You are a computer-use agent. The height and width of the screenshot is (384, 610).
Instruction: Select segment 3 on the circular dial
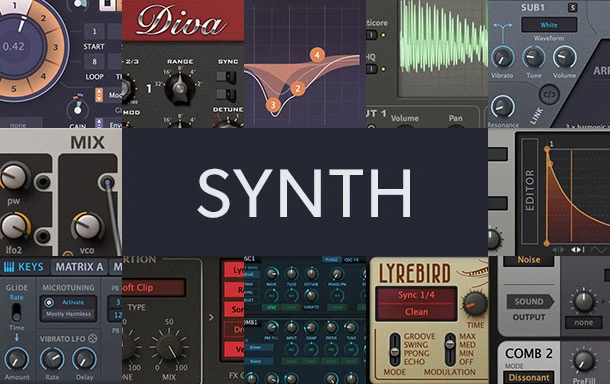click(56, 47)
